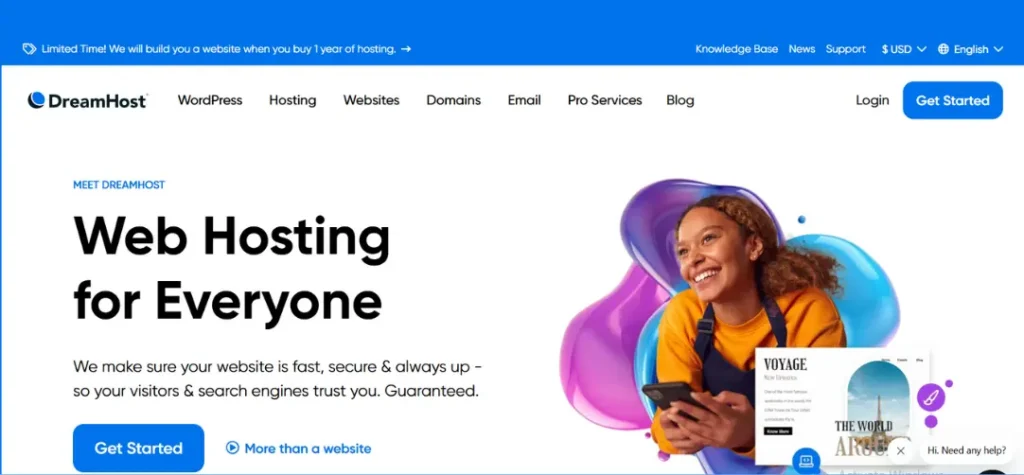Open the Domains navigation item
This screenshot has height=475, width=1024.
[453, 100]
